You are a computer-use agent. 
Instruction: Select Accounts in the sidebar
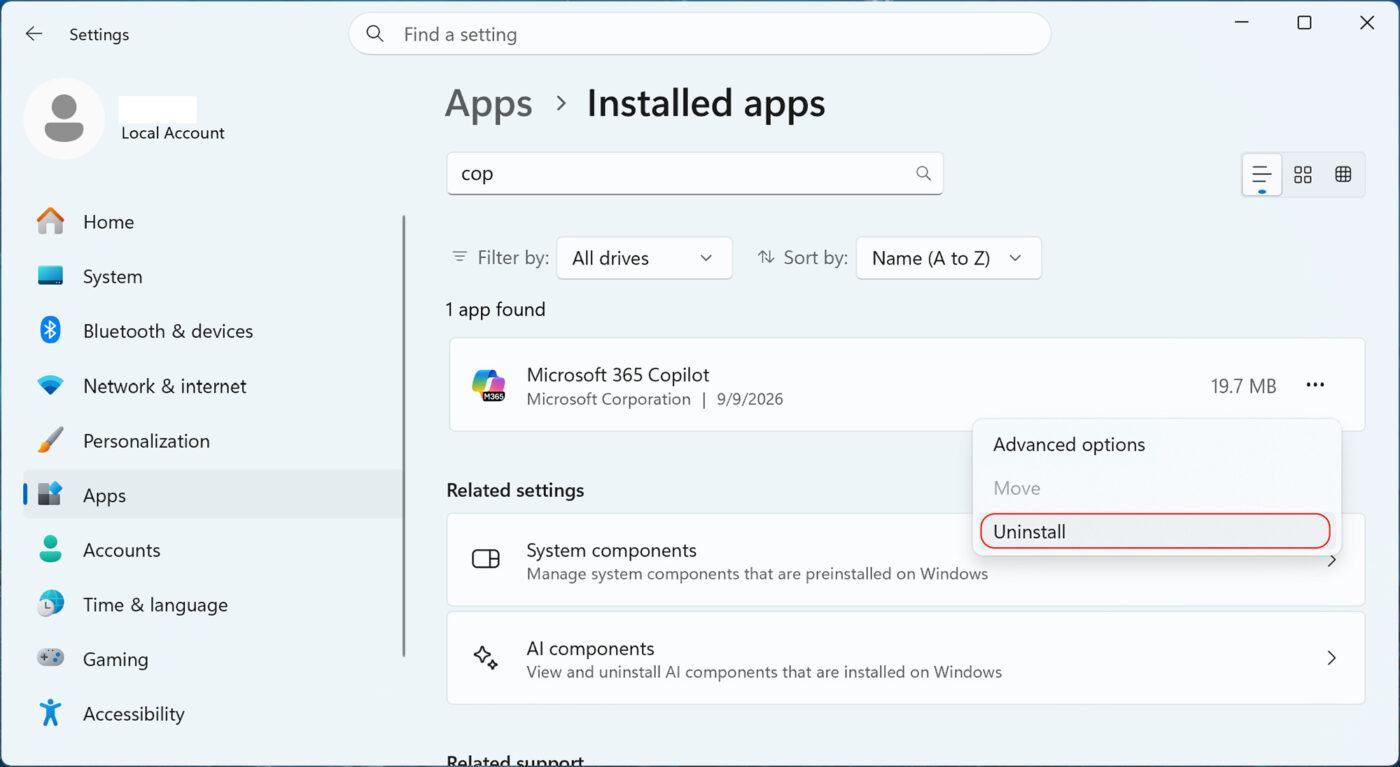click(212, 549)
